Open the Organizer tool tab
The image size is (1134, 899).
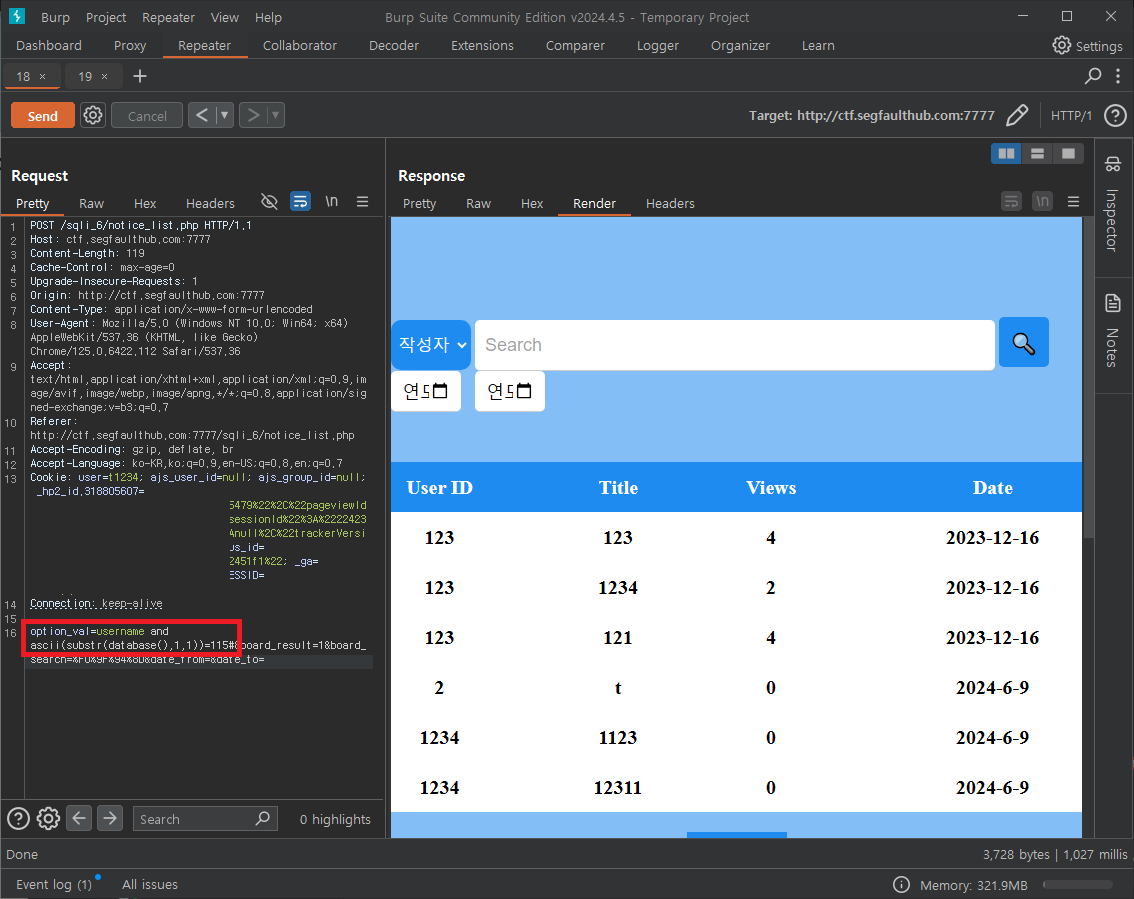click(x=740, y=46)
